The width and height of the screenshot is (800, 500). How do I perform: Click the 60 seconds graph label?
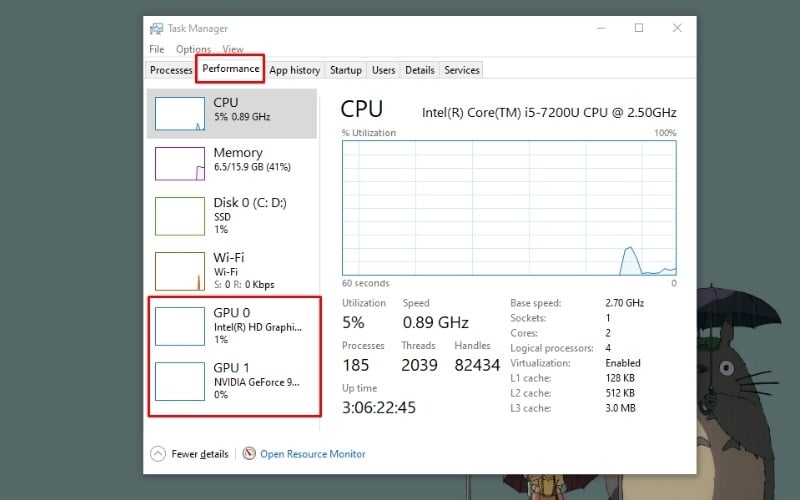pos(365,283)
